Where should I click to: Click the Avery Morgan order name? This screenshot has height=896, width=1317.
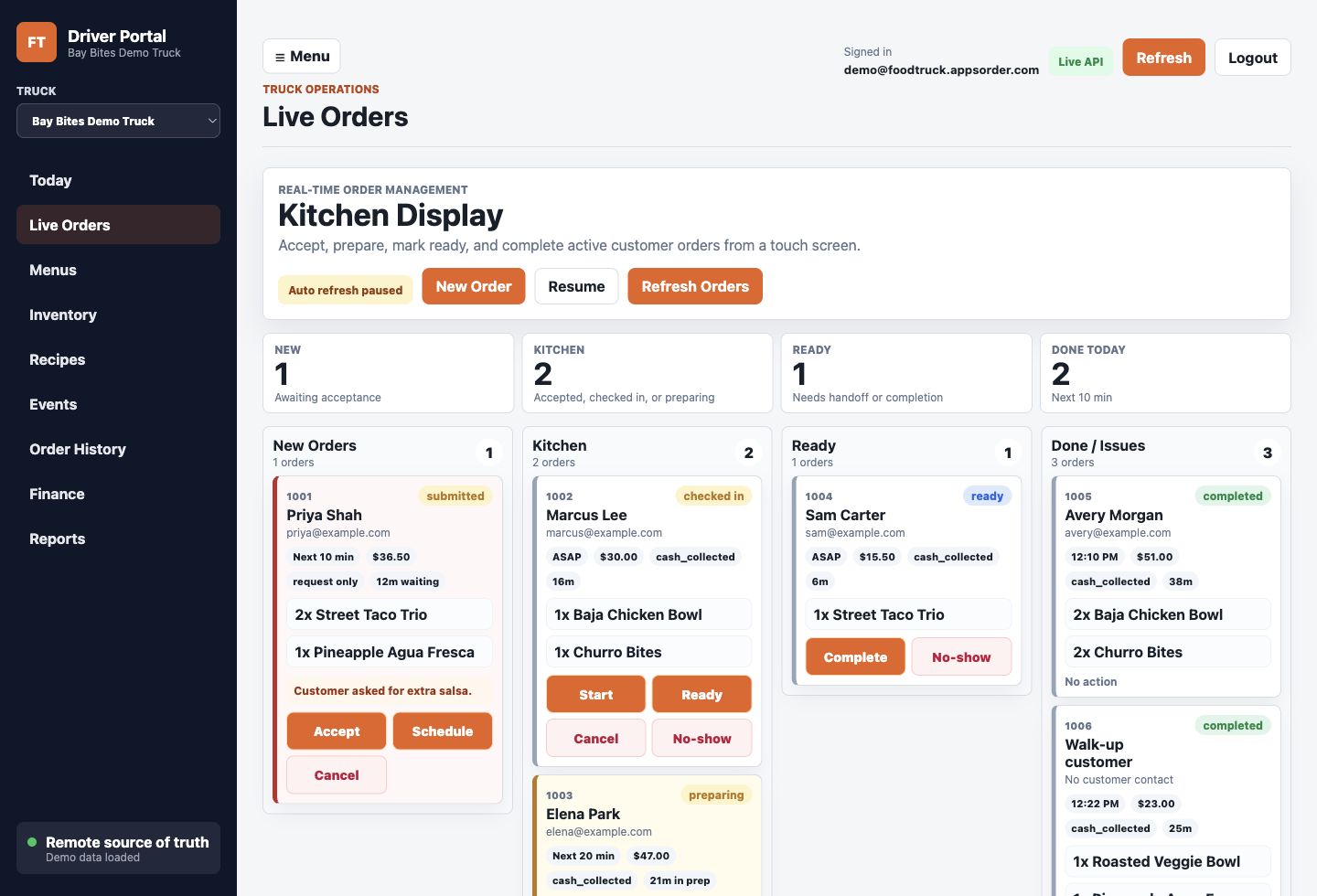[x=1114, y=515]
